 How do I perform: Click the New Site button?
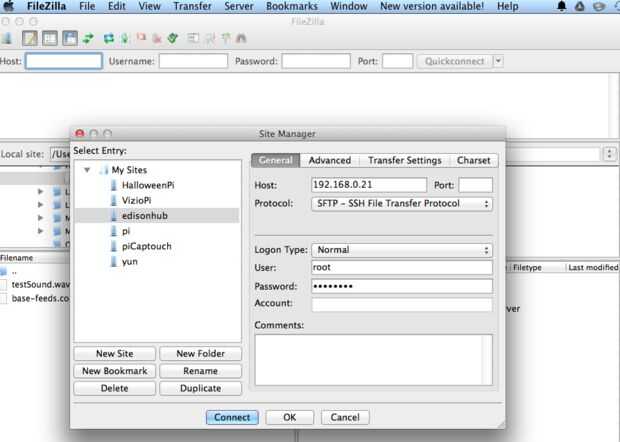(x=115, y=353)
